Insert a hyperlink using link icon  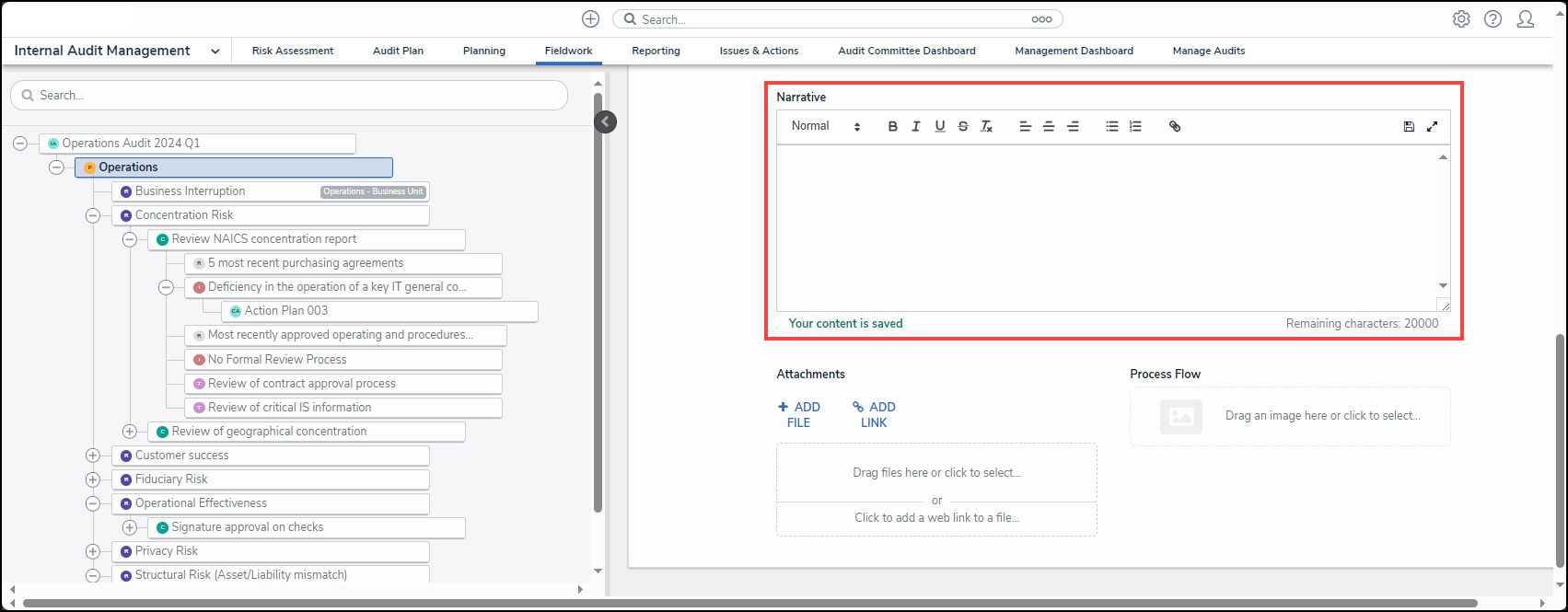[x=1175, y=127]
